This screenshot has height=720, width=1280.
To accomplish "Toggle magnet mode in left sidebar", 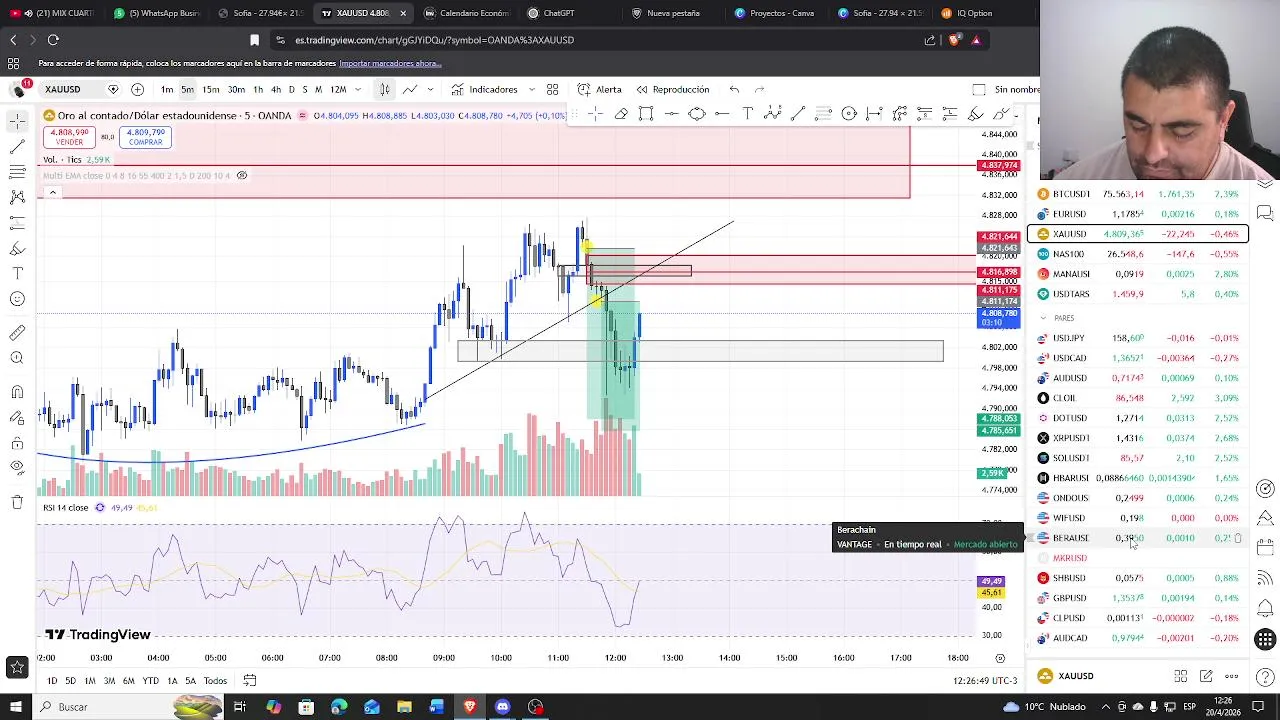I will [x=17, y=391].
